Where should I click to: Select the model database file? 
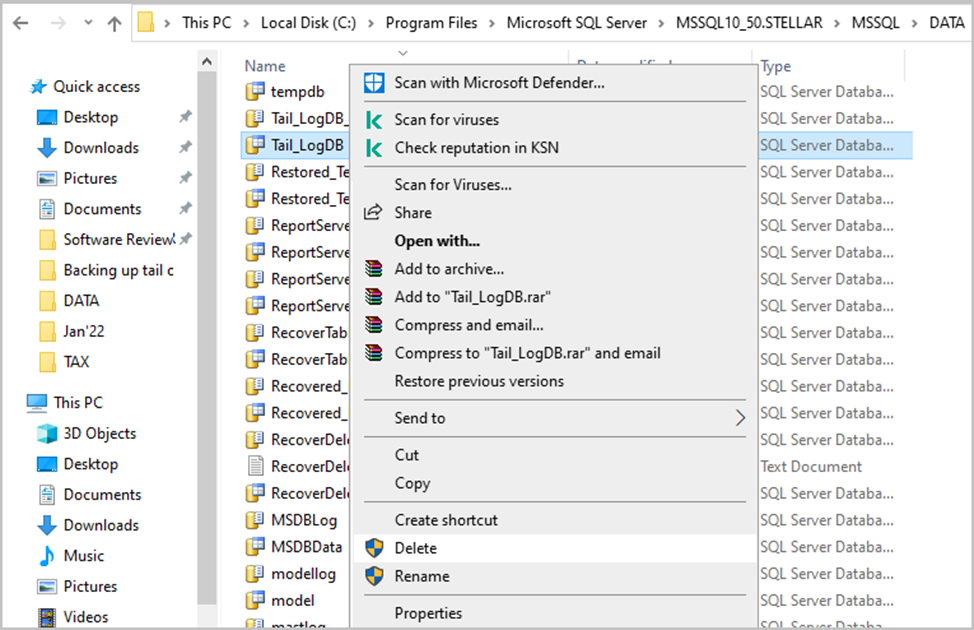tap(293, 601)
